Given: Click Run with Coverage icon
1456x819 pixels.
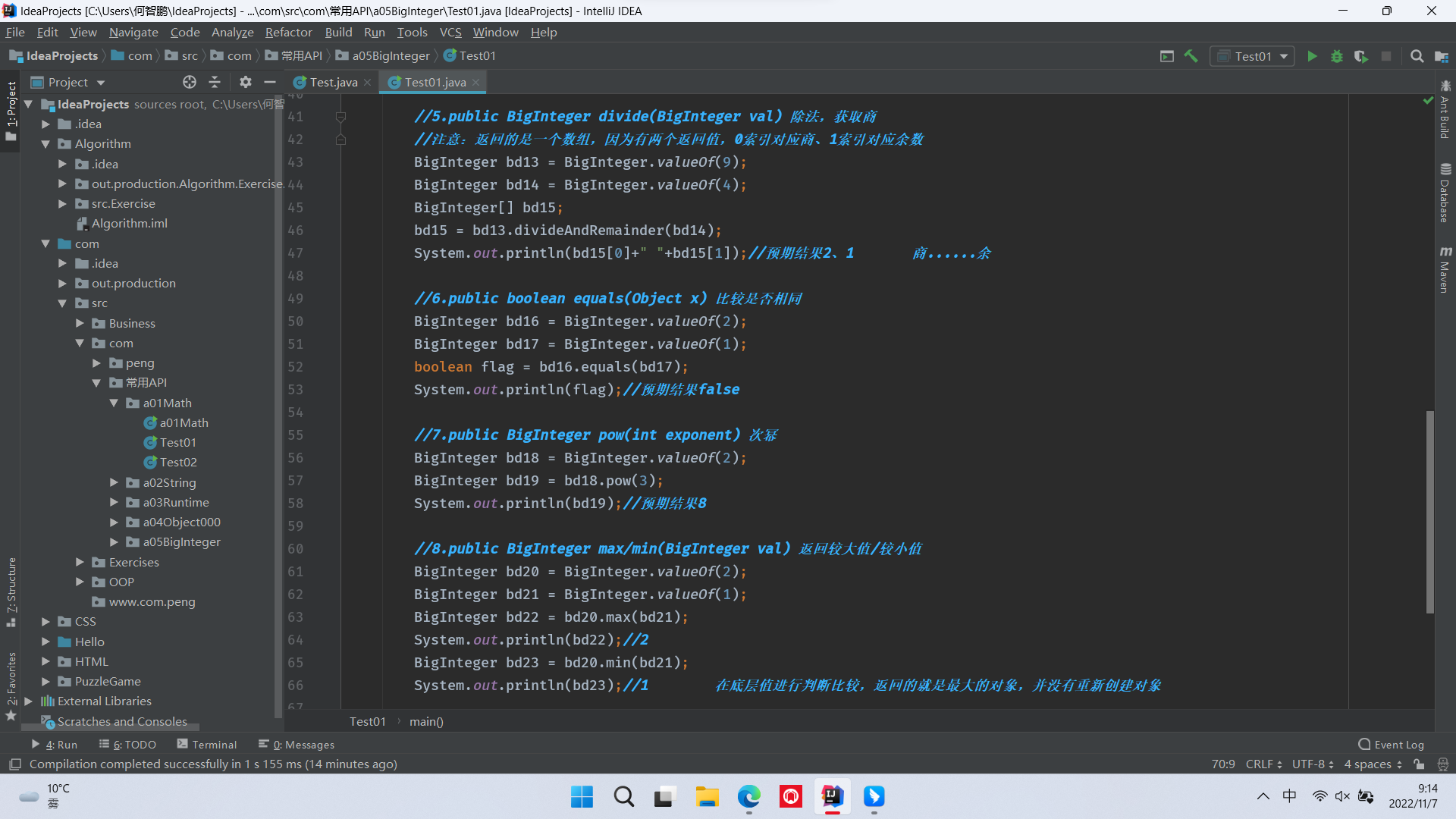Looking at the screenshot, I should point(1360,56).
